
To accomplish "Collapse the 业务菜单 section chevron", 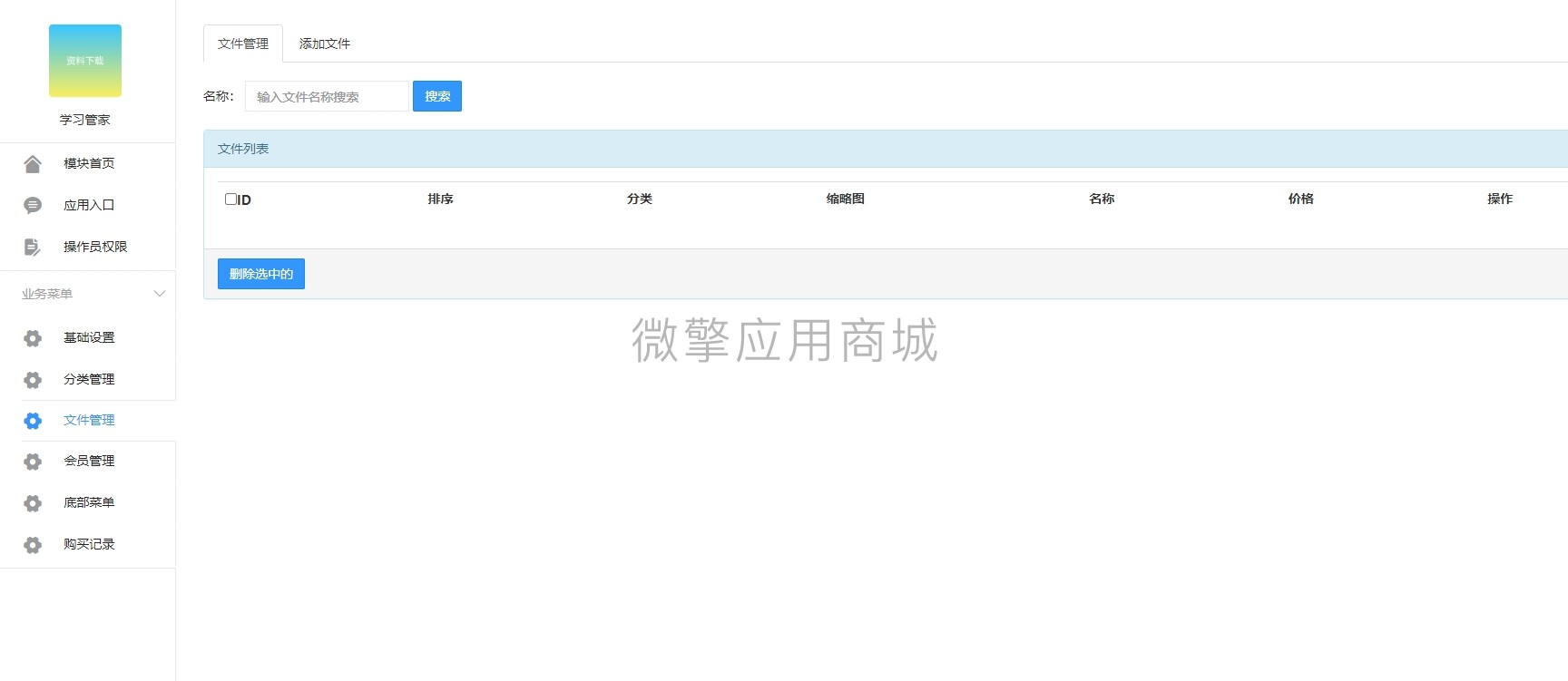I will [x=160, y=294].
